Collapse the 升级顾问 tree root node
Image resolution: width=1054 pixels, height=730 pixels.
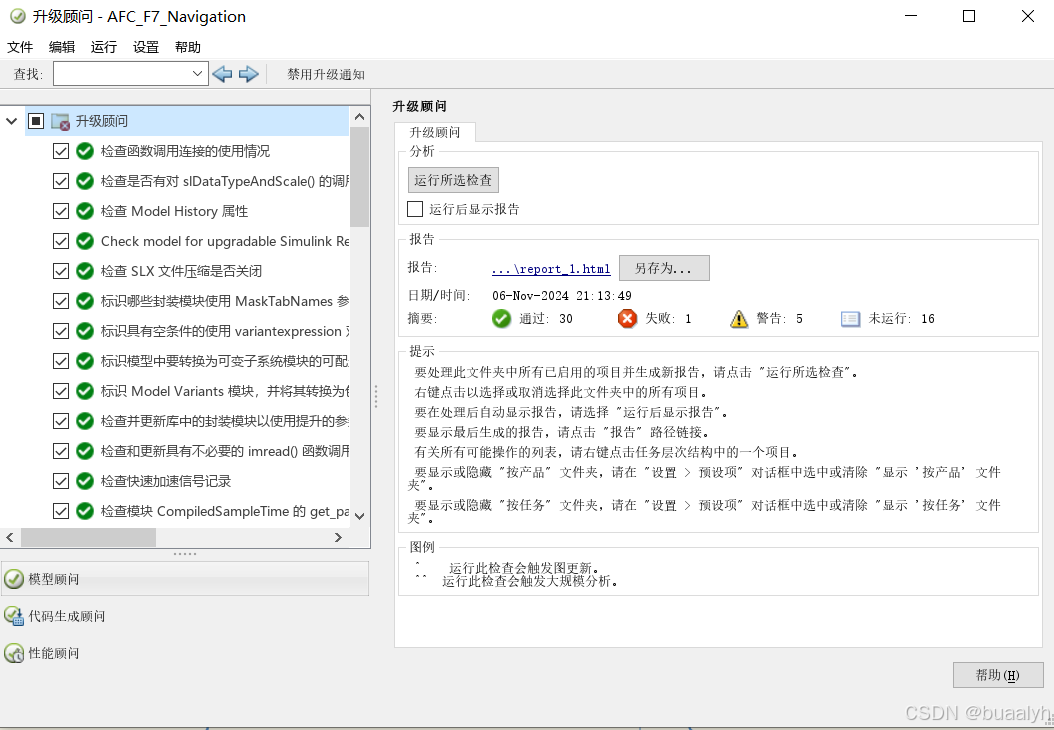click(11, 122)
